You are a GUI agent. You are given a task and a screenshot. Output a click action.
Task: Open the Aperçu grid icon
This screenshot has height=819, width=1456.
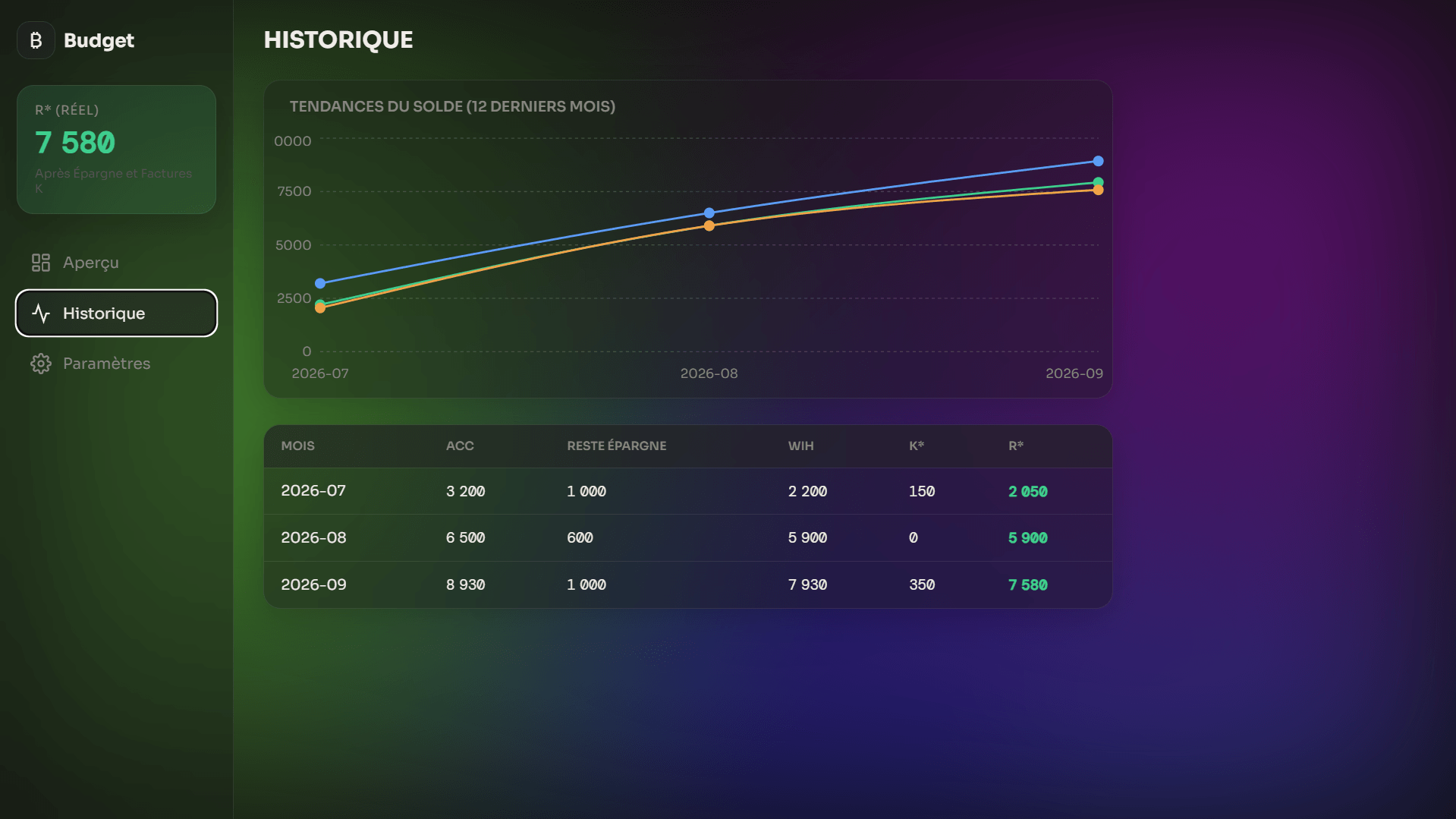coord(41,263)
